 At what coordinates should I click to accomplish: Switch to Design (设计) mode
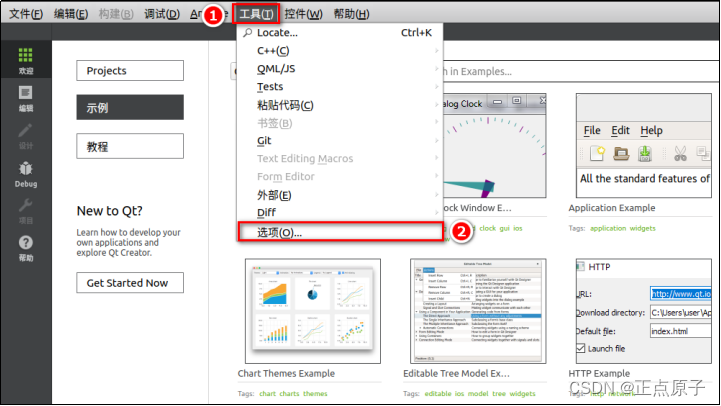26,137
